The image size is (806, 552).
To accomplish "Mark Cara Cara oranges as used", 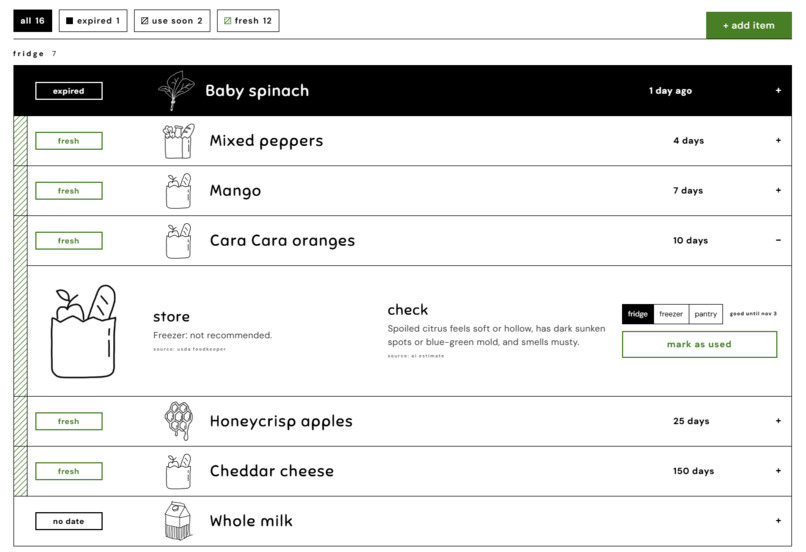I will [x=699, y=344].
